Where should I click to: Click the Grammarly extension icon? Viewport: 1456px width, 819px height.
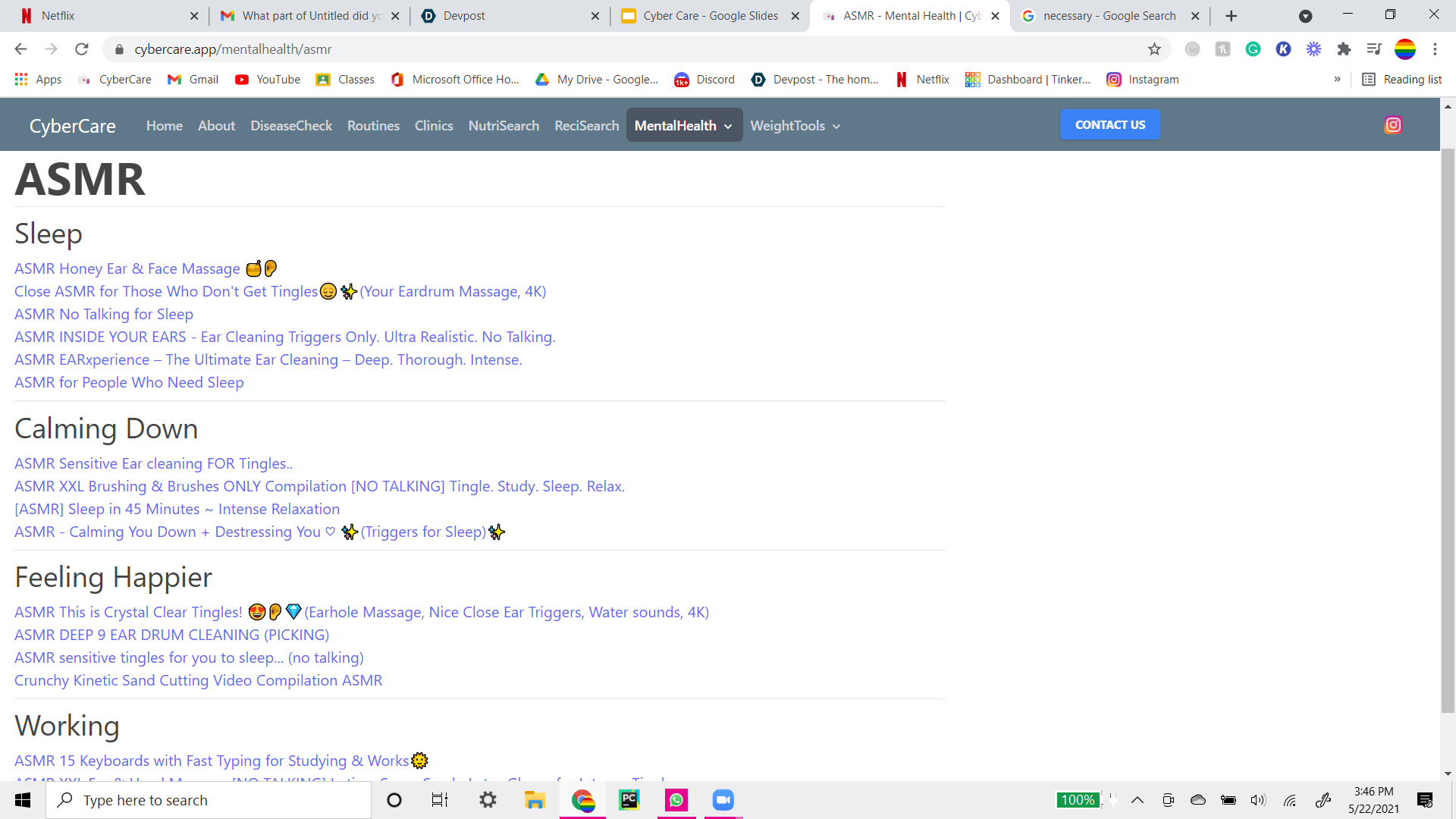coord(1253,49)
